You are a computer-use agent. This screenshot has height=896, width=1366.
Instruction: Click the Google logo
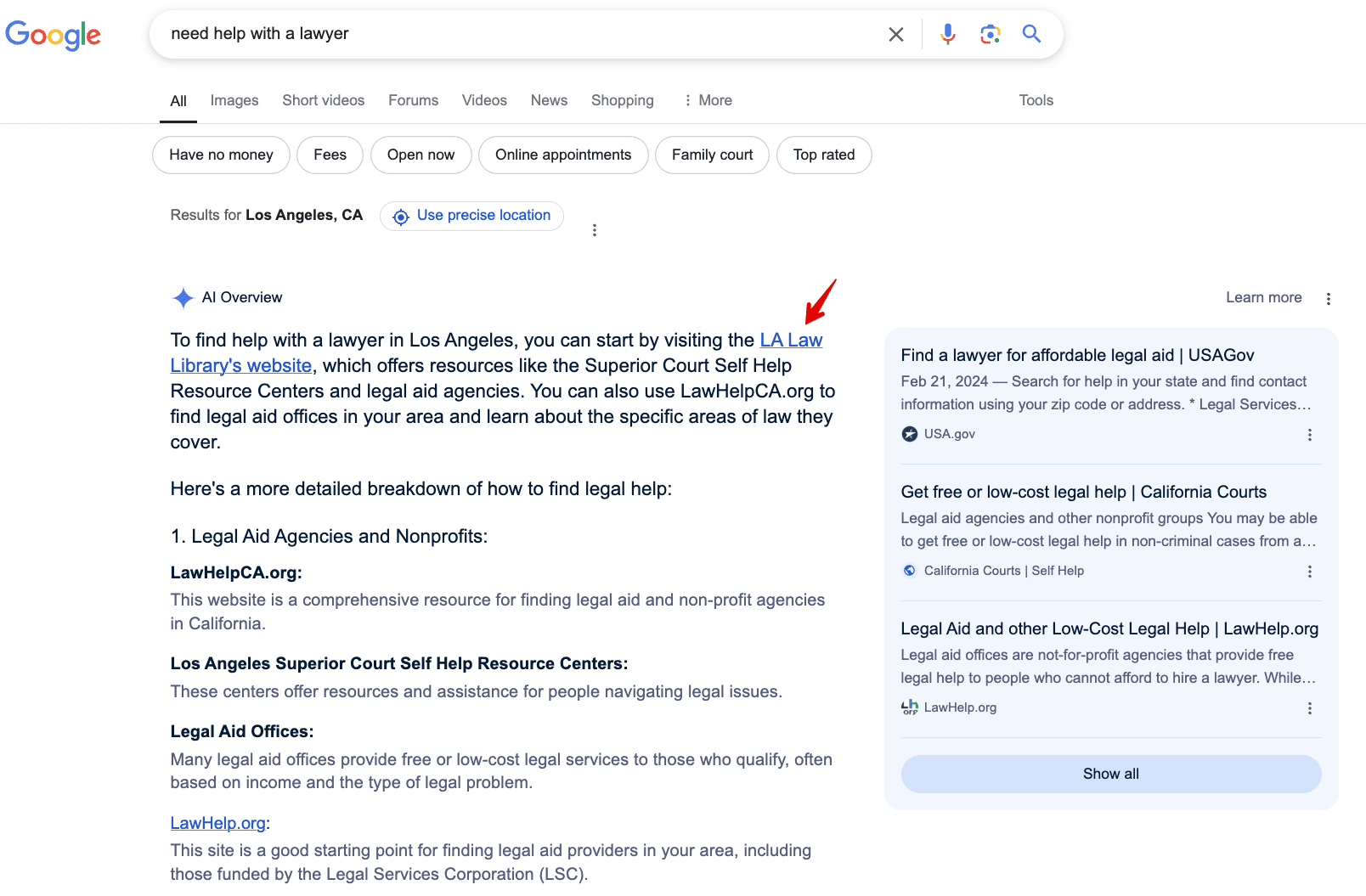pos(53,35)
